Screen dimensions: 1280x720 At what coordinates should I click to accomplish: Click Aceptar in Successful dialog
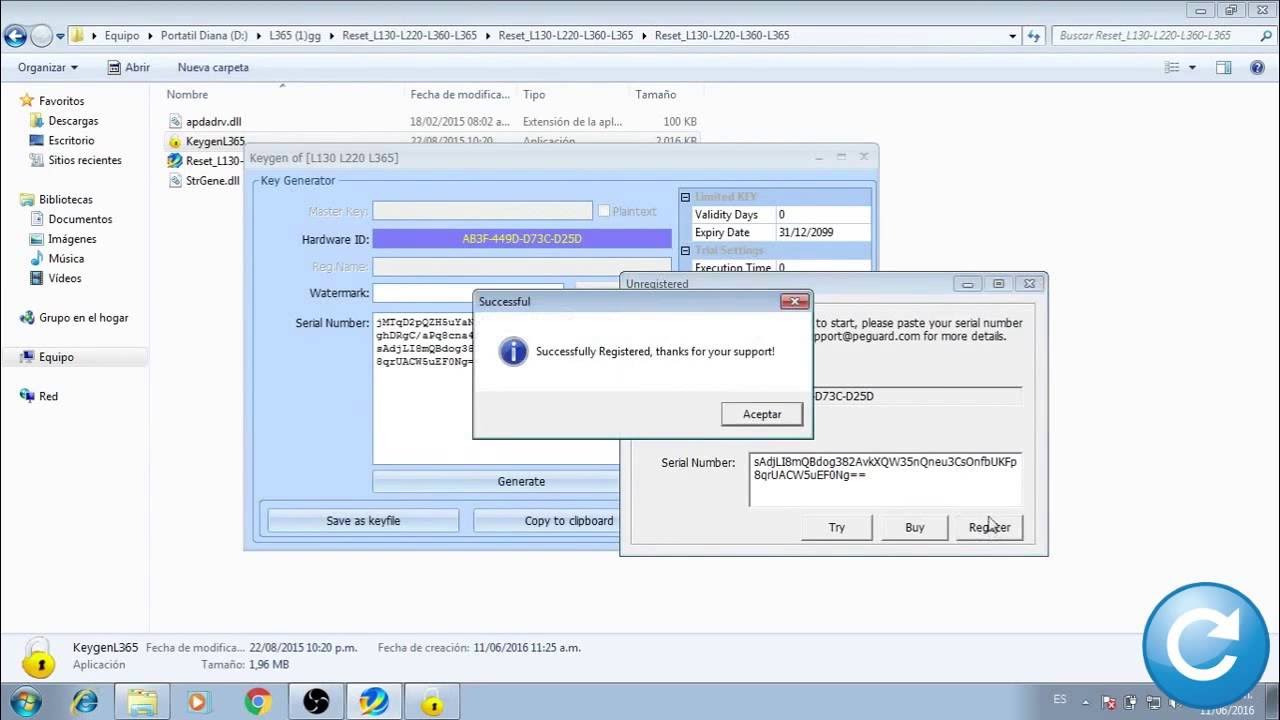tap(762, 414)
